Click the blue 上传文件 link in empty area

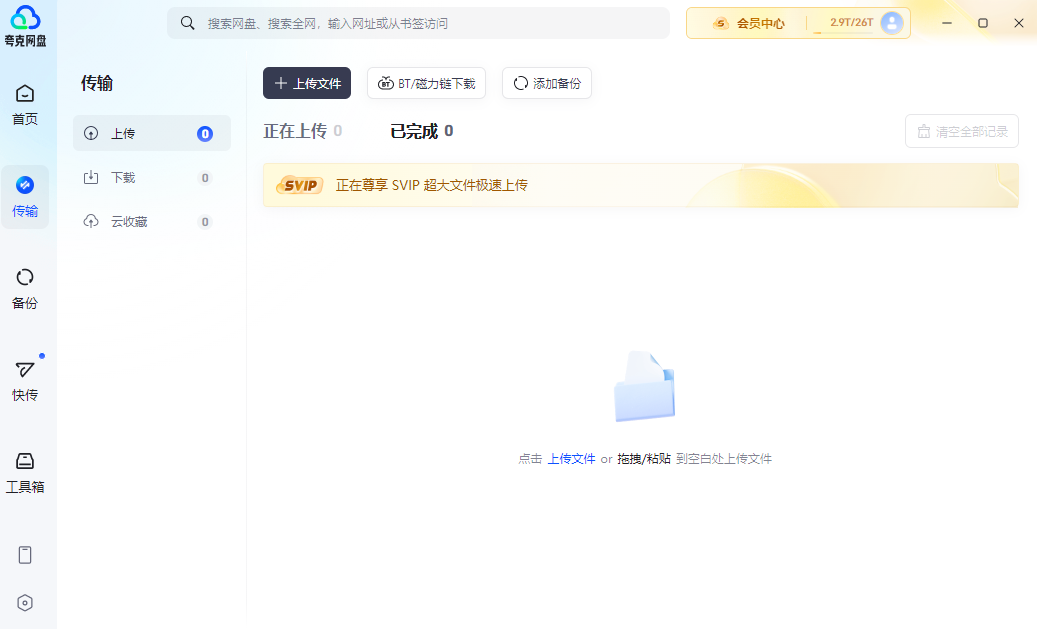coord(571,459)
